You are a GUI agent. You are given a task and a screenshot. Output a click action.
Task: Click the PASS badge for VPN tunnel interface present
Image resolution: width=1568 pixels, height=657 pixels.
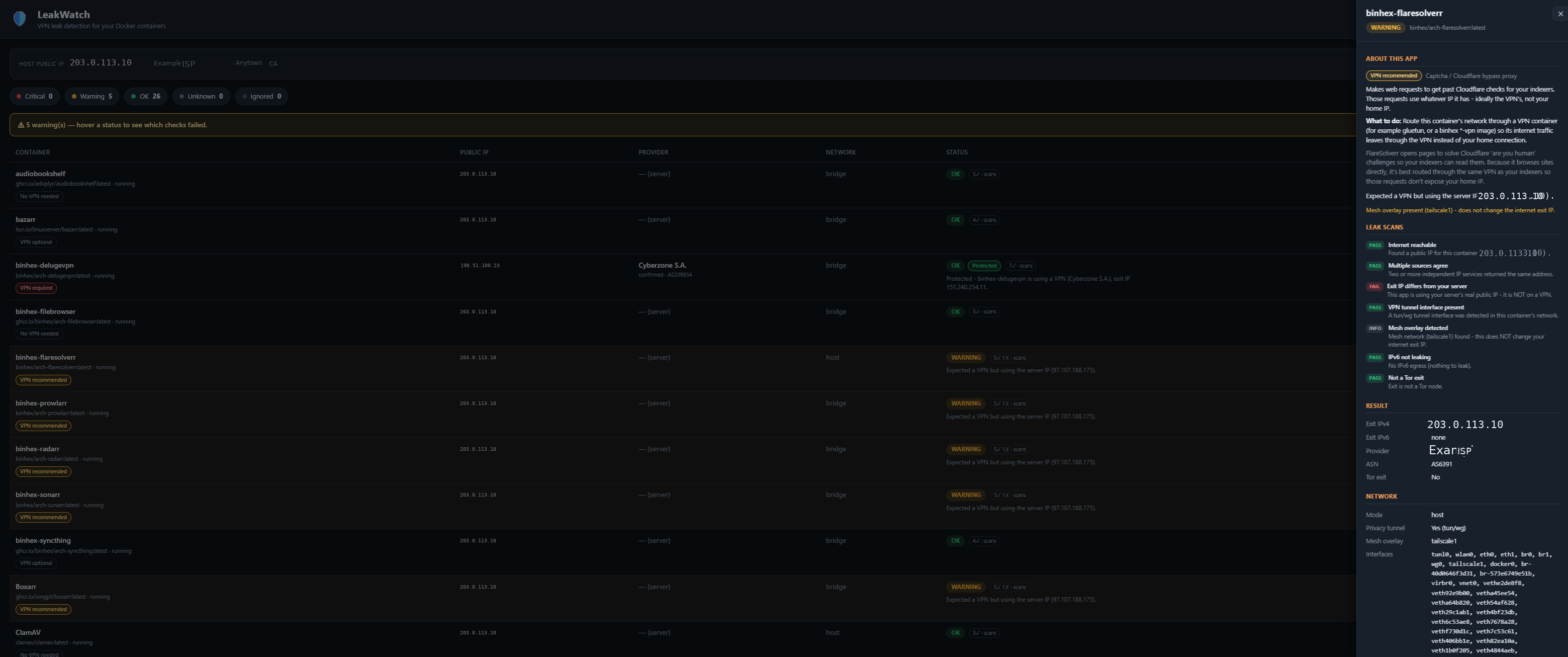(1375, 307)
